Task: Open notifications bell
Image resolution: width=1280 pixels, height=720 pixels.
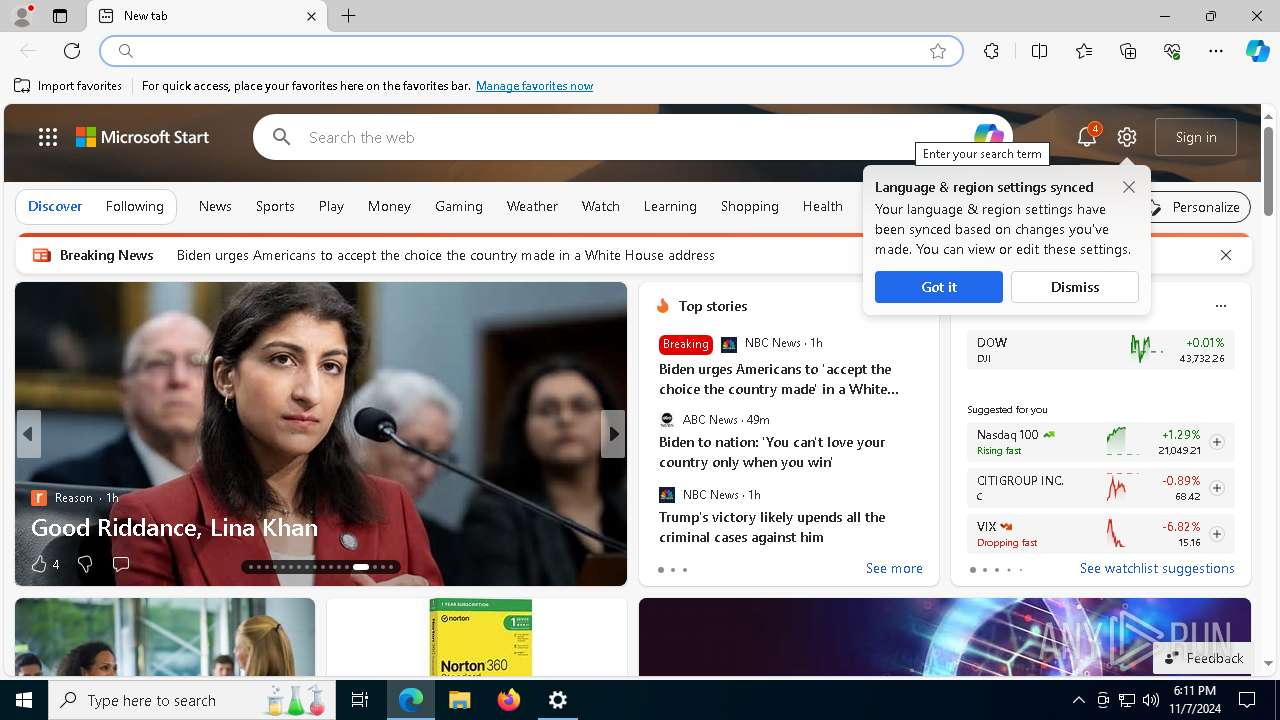Action: click(x=1086, y=137)
